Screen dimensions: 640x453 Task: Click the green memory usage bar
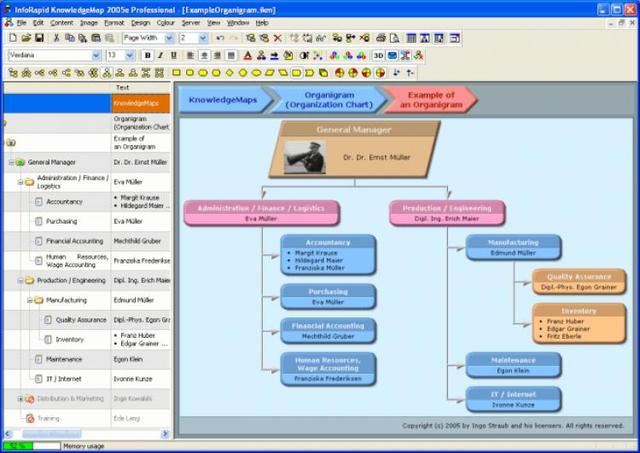coord(17,446)
